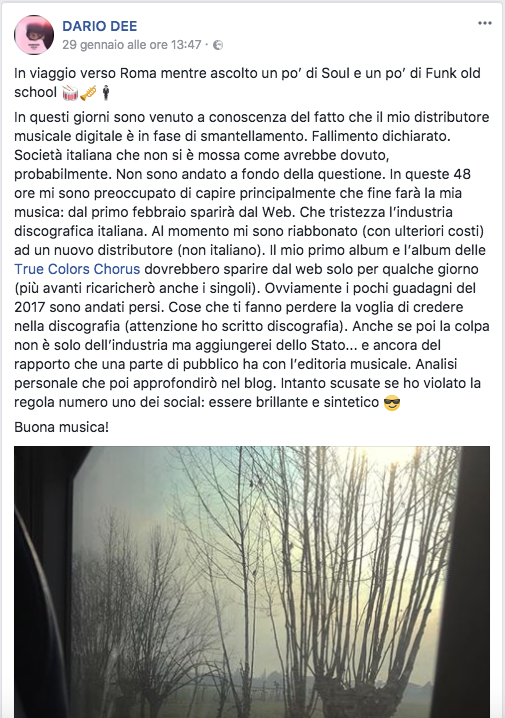
Task: Click the year "2017" in the post text
Action: [x=30, y=307]
